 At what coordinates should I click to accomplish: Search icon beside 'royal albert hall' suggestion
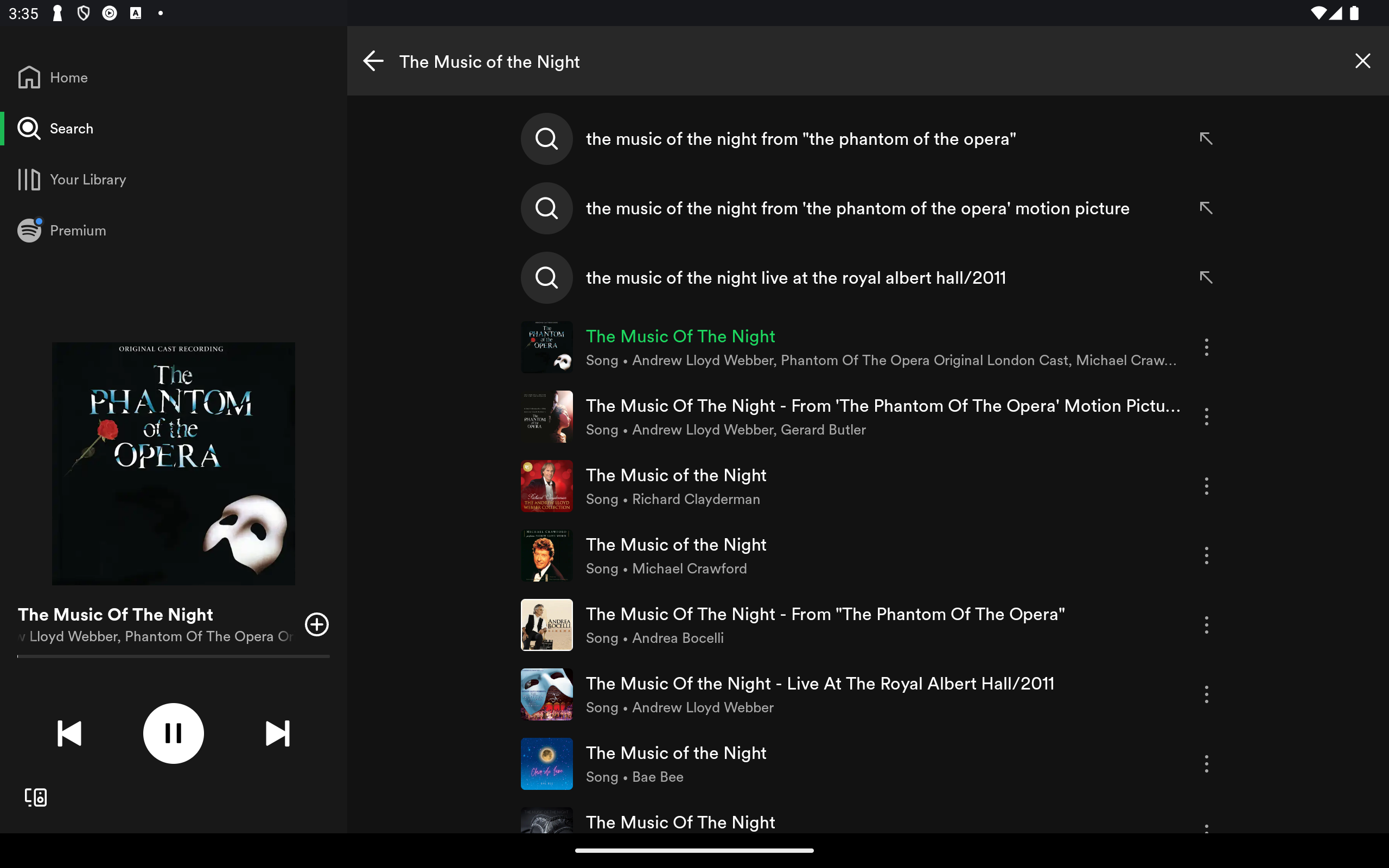(x=546, y=278)
